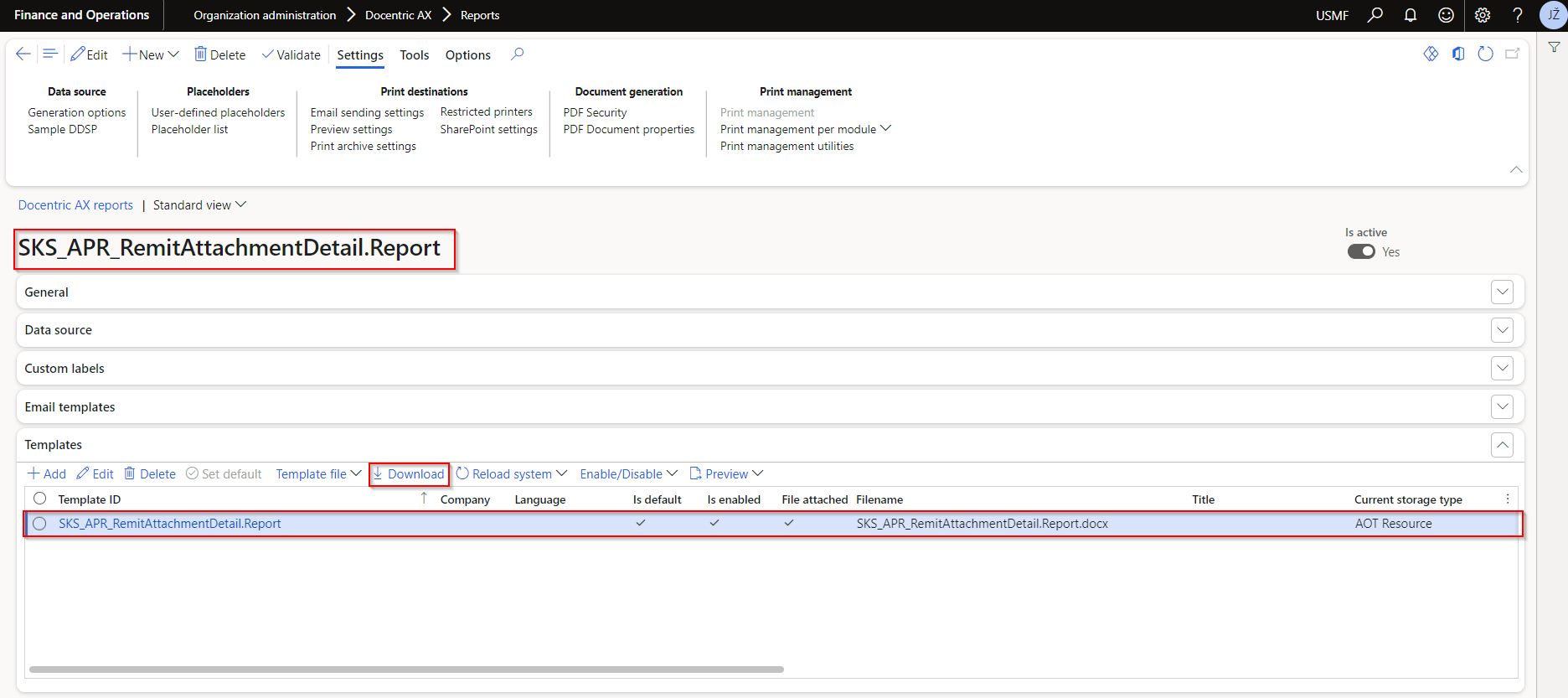The width and height of the screenshot is (1568, 698).
Task: Open Print management per module dropdown
Action: coord(806,129)
